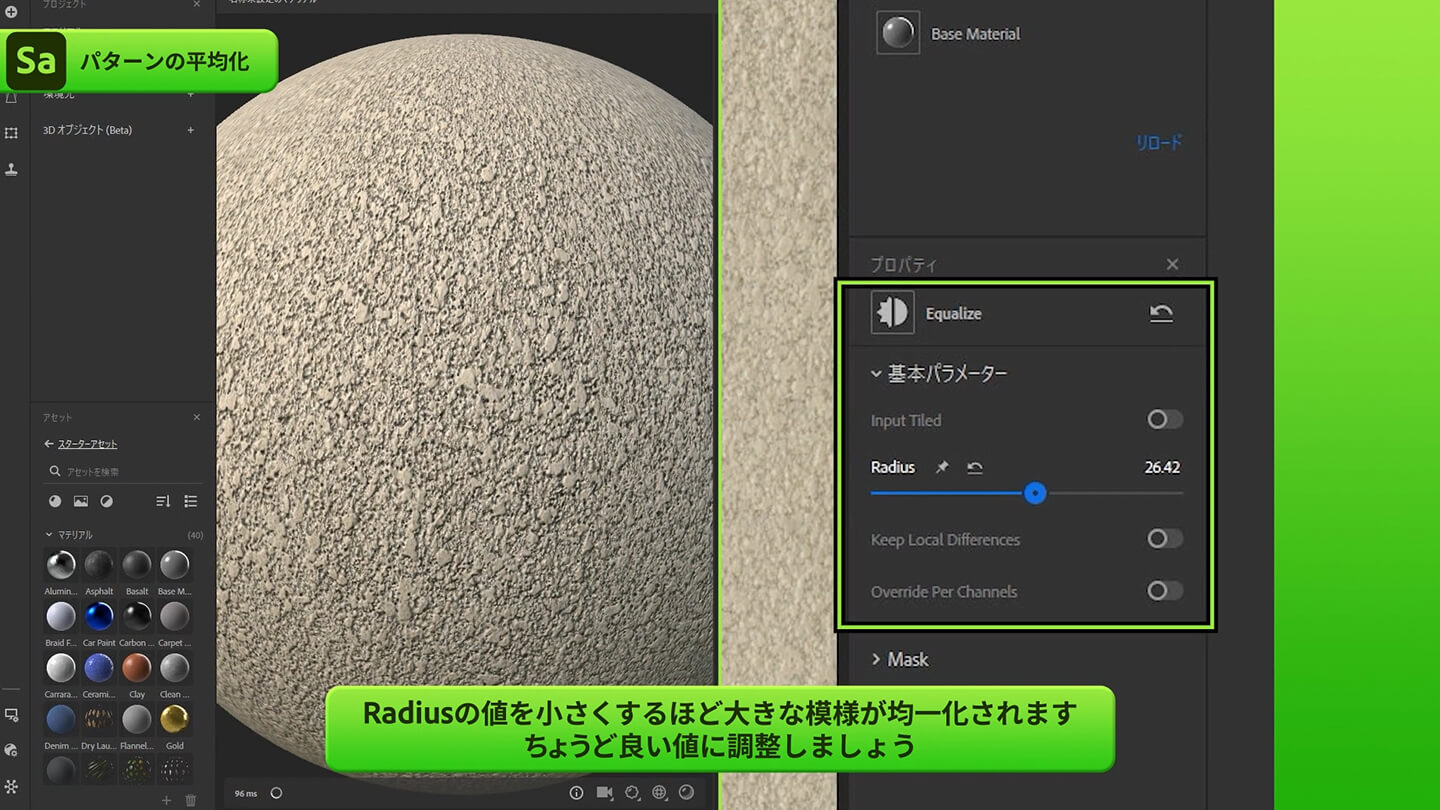This screenshot has height=810, width=1440.
Task: Click the asset search field
Action: pos(125,471)
